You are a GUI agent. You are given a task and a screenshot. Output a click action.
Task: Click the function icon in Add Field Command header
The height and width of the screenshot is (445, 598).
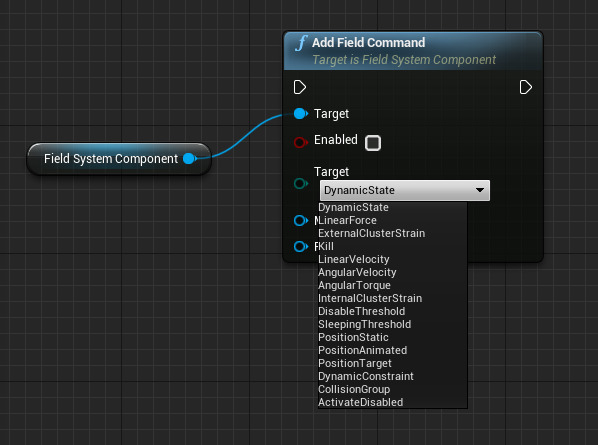click(x=301, y=43)
